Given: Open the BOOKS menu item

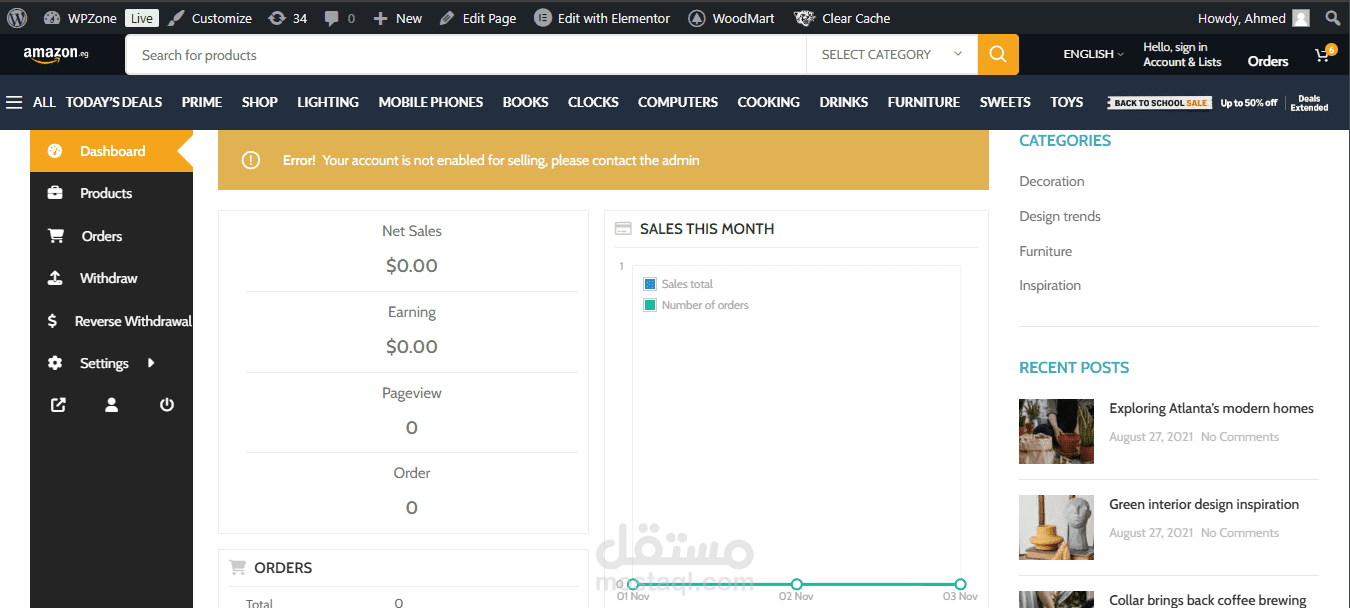Looking at the screenshot, I should click(x=526, y=102).
